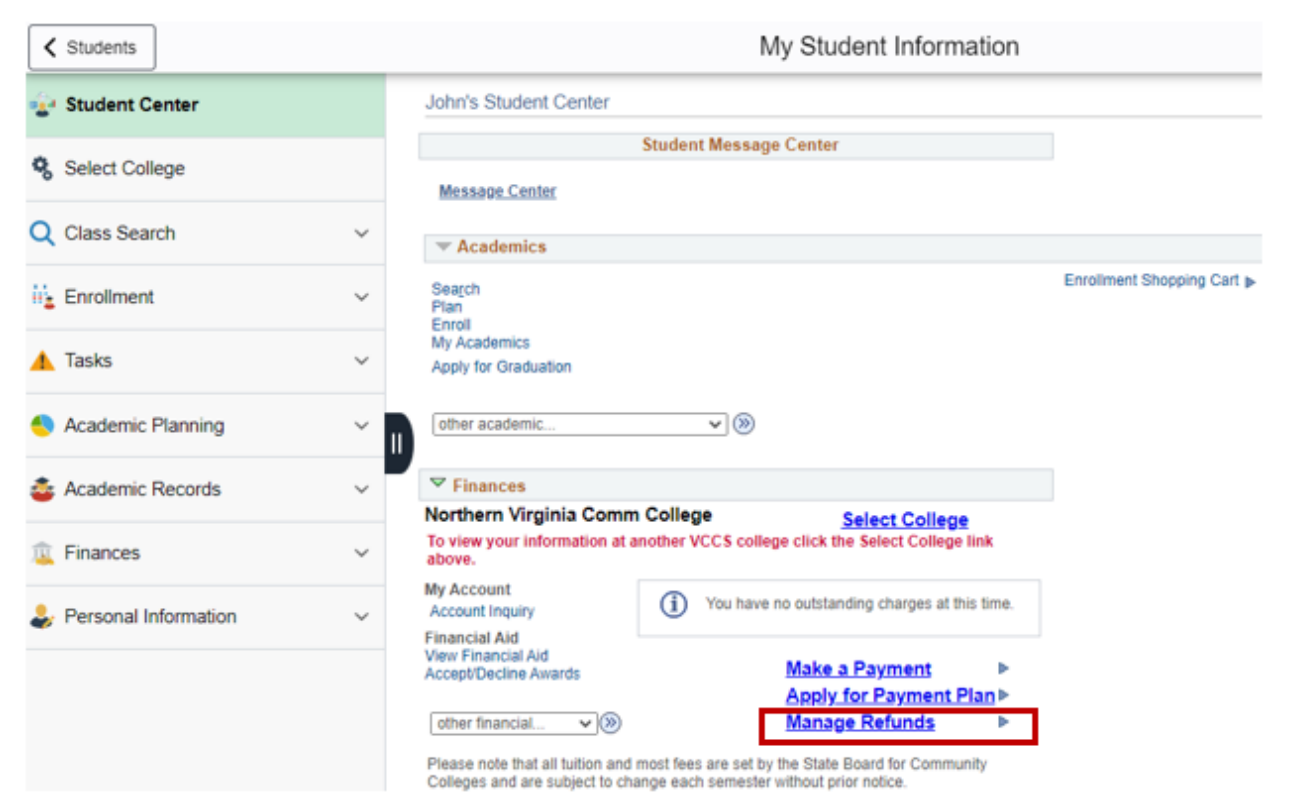Click the Students back button
Viewport: 1306px width, 809px height.
[x=90, y=46]
